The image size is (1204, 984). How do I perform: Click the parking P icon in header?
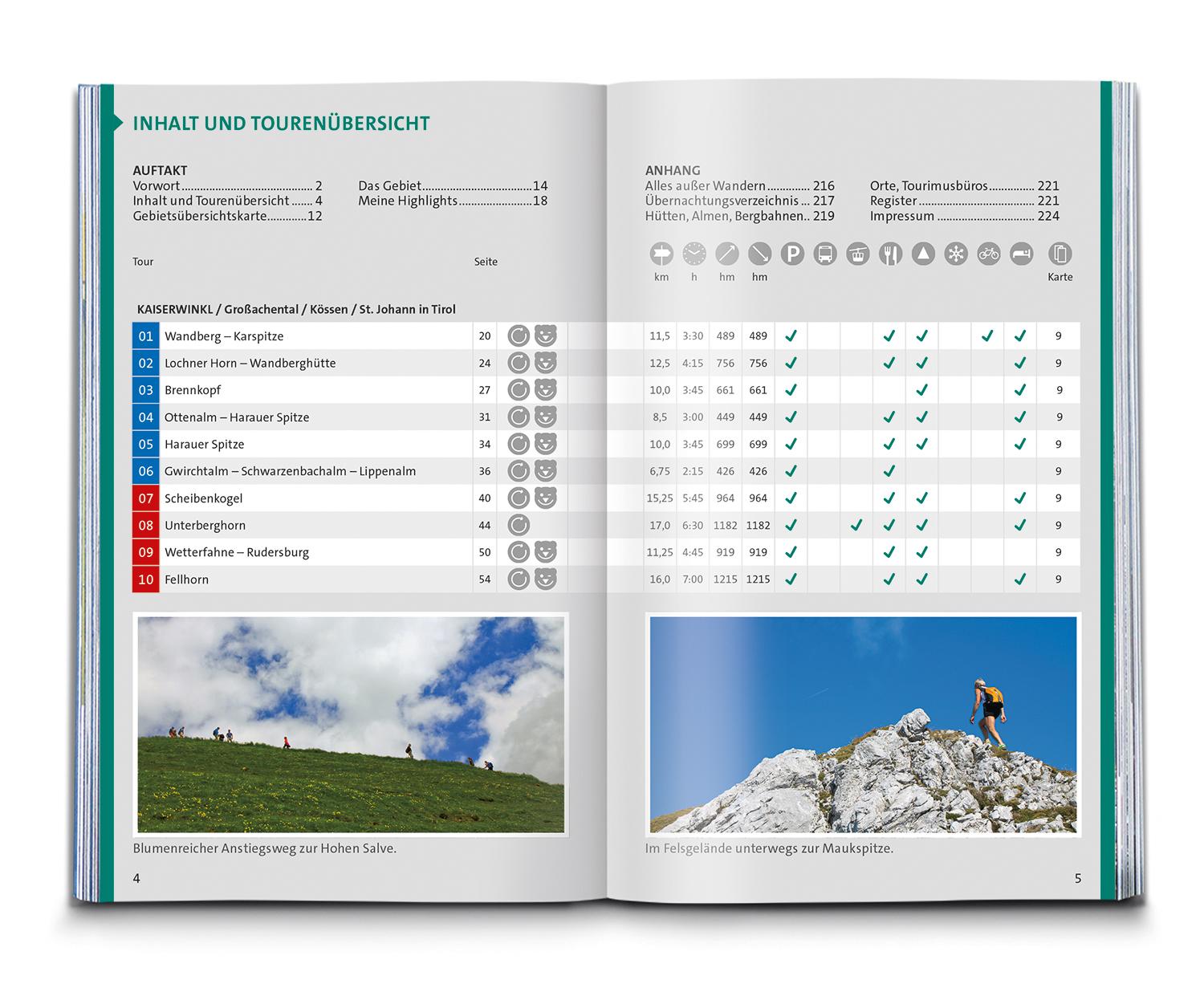tap(792, 254)
